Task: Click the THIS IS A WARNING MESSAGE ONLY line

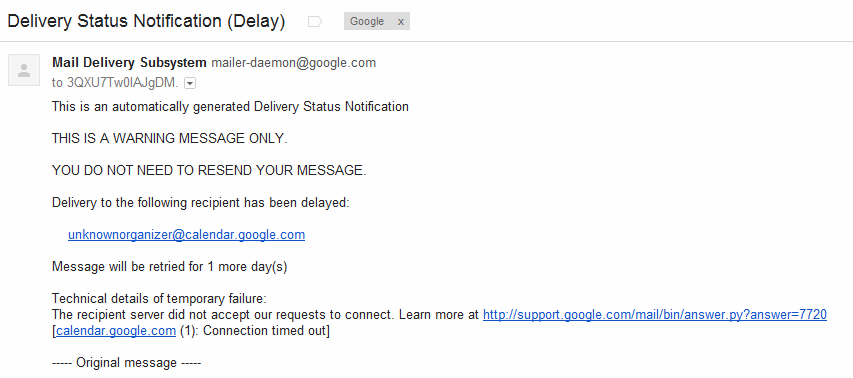Action: click(170, 139)
